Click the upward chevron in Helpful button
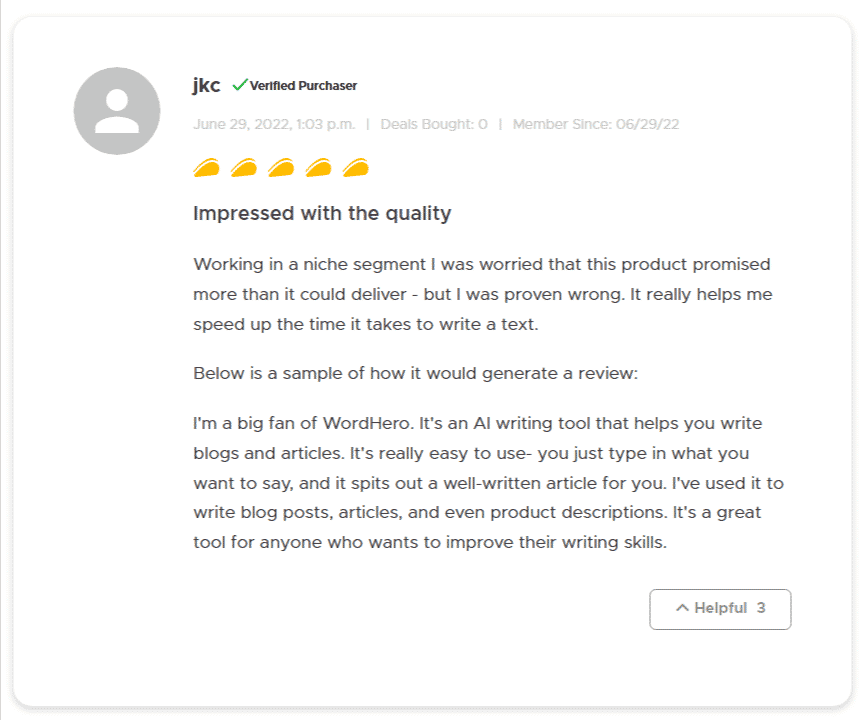The image size is (866, 720). click(x=682, y=608)
